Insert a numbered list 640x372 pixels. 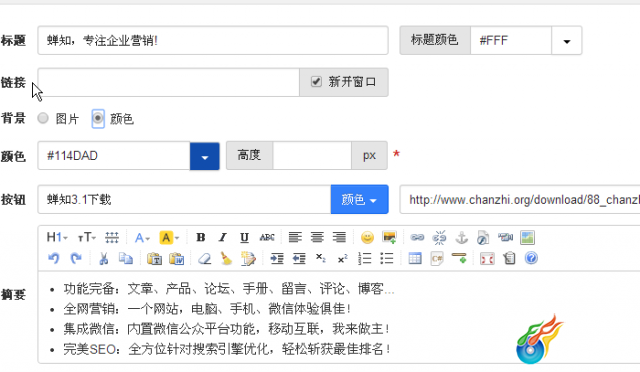pyautogui.click(x=364, y=258)
